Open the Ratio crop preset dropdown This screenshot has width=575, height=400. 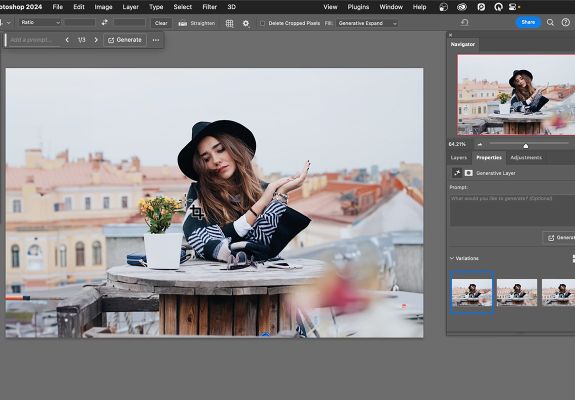(40, 23)
